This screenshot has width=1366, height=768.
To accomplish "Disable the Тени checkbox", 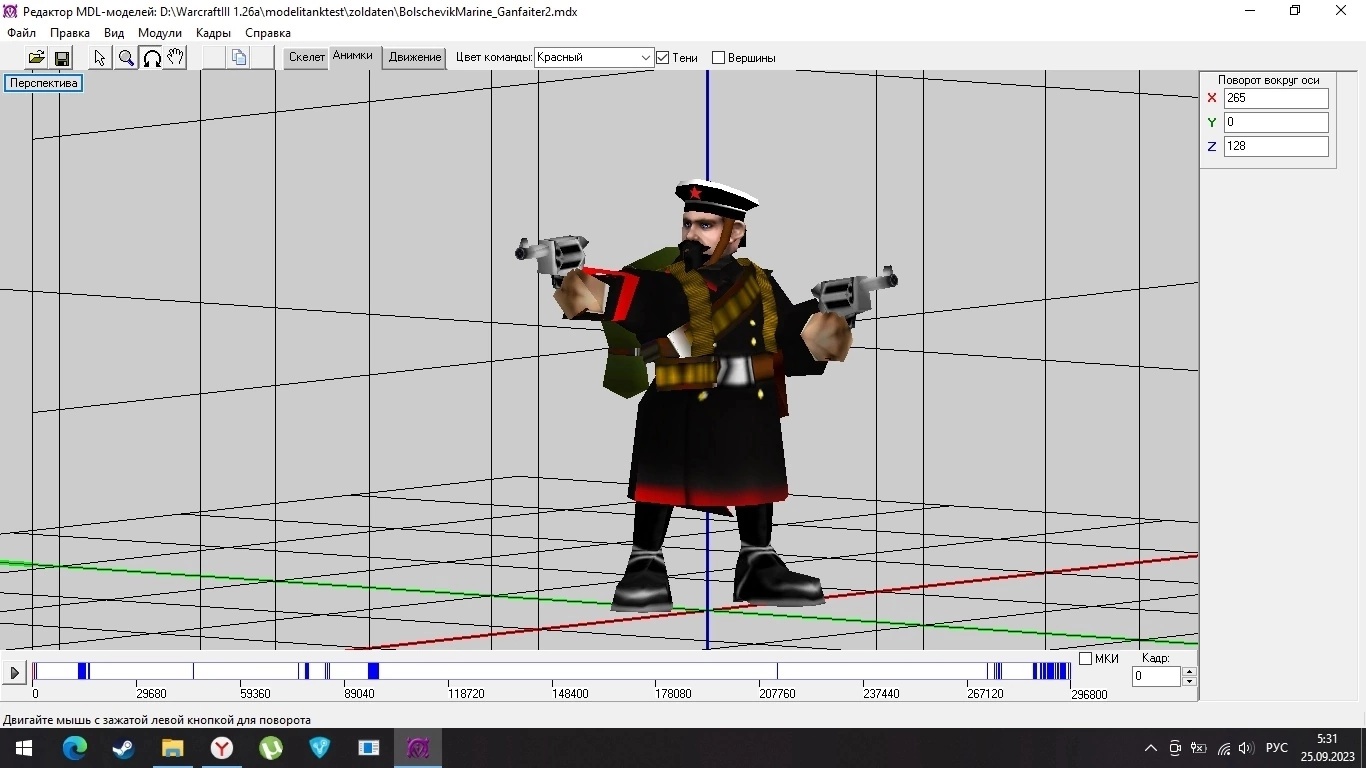I will click(662, 58).
